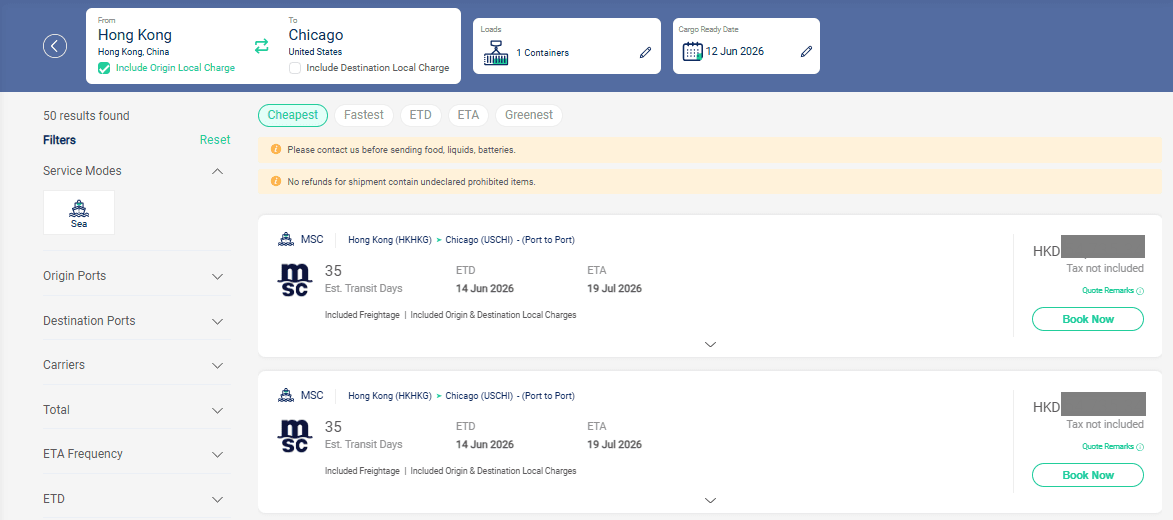
Task: Expand the Destination Ports filter
Action: [x=217, y=321]
